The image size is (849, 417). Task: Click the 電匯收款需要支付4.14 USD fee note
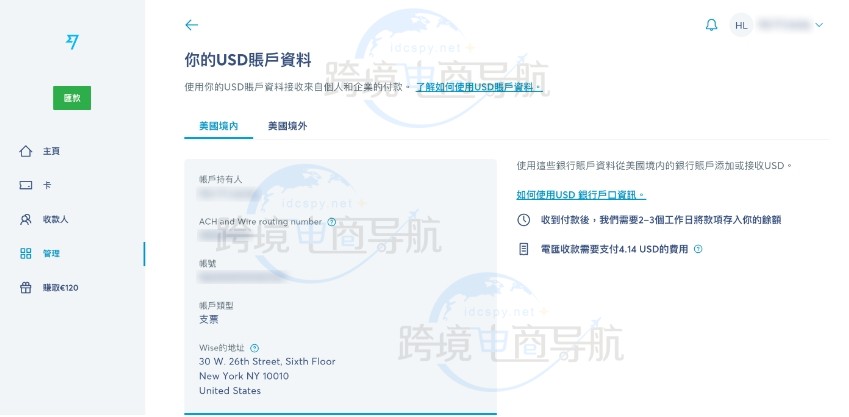point(615,249)
